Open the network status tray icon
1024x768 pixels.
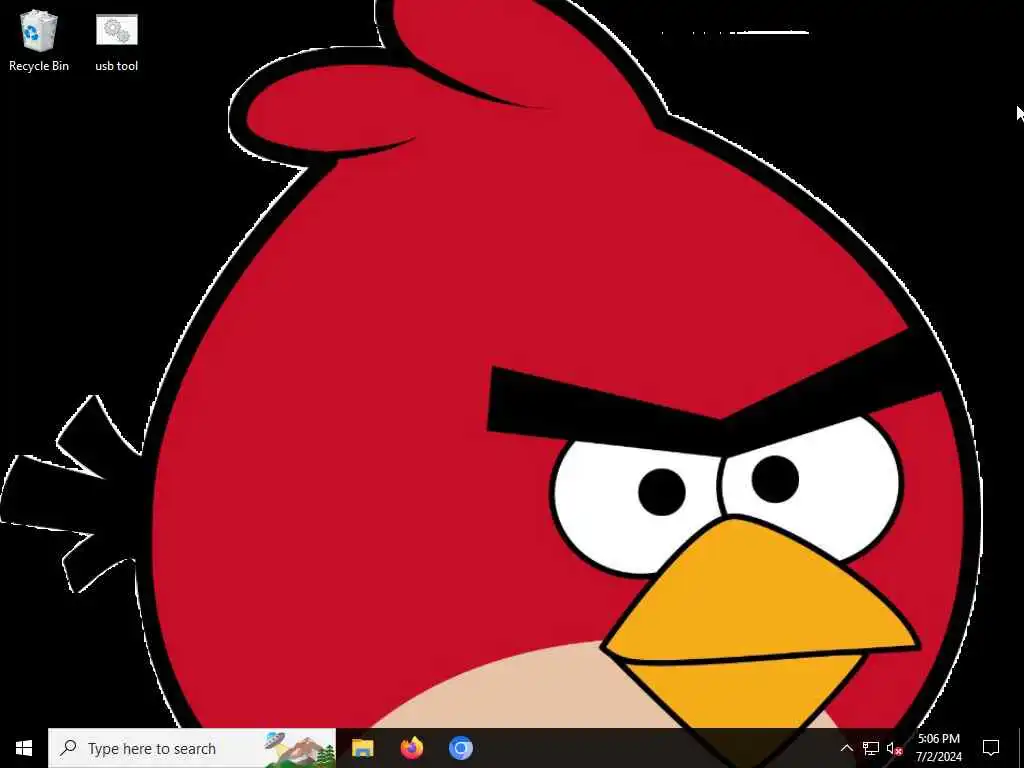pyautogui.click(x=871, y=748)
